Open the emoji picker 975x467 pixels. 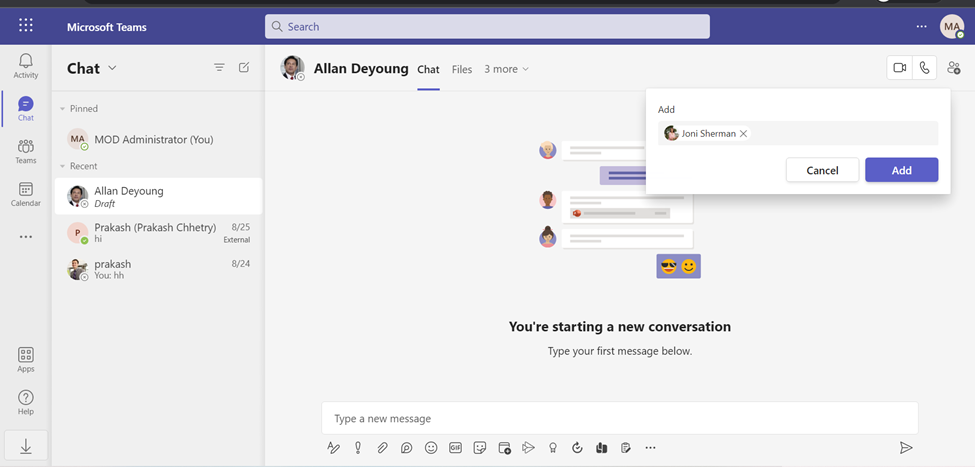[431, 448]
